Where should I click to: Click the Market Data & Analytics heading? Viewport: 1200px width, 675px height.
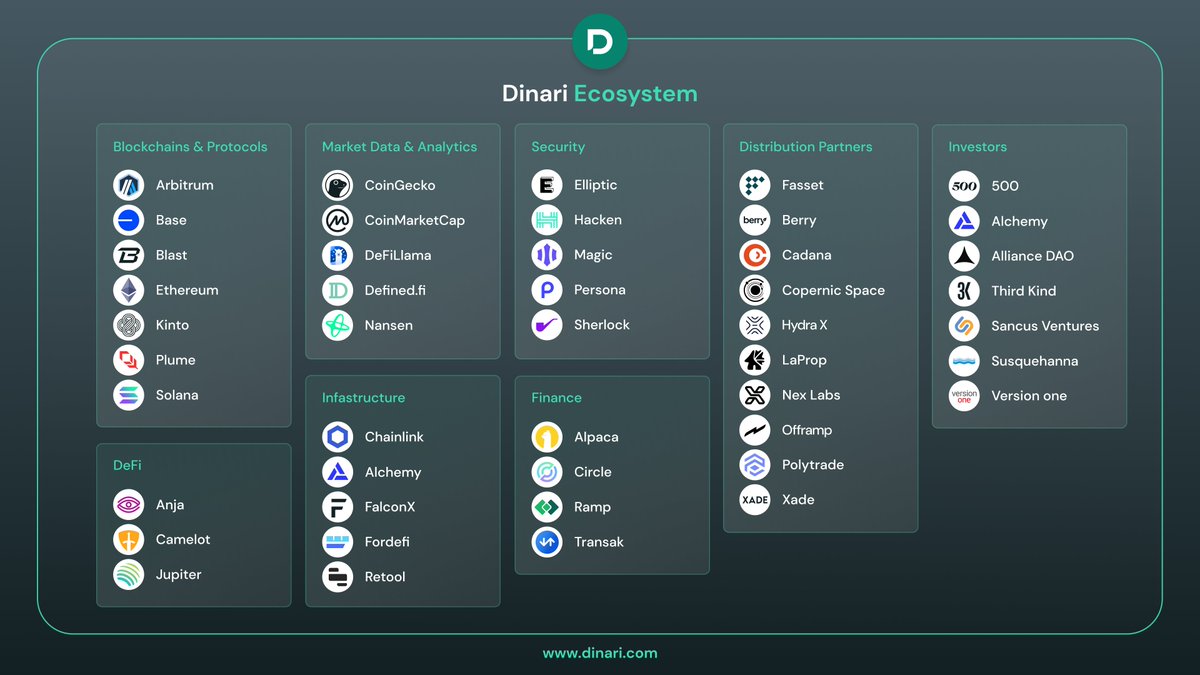399,147
